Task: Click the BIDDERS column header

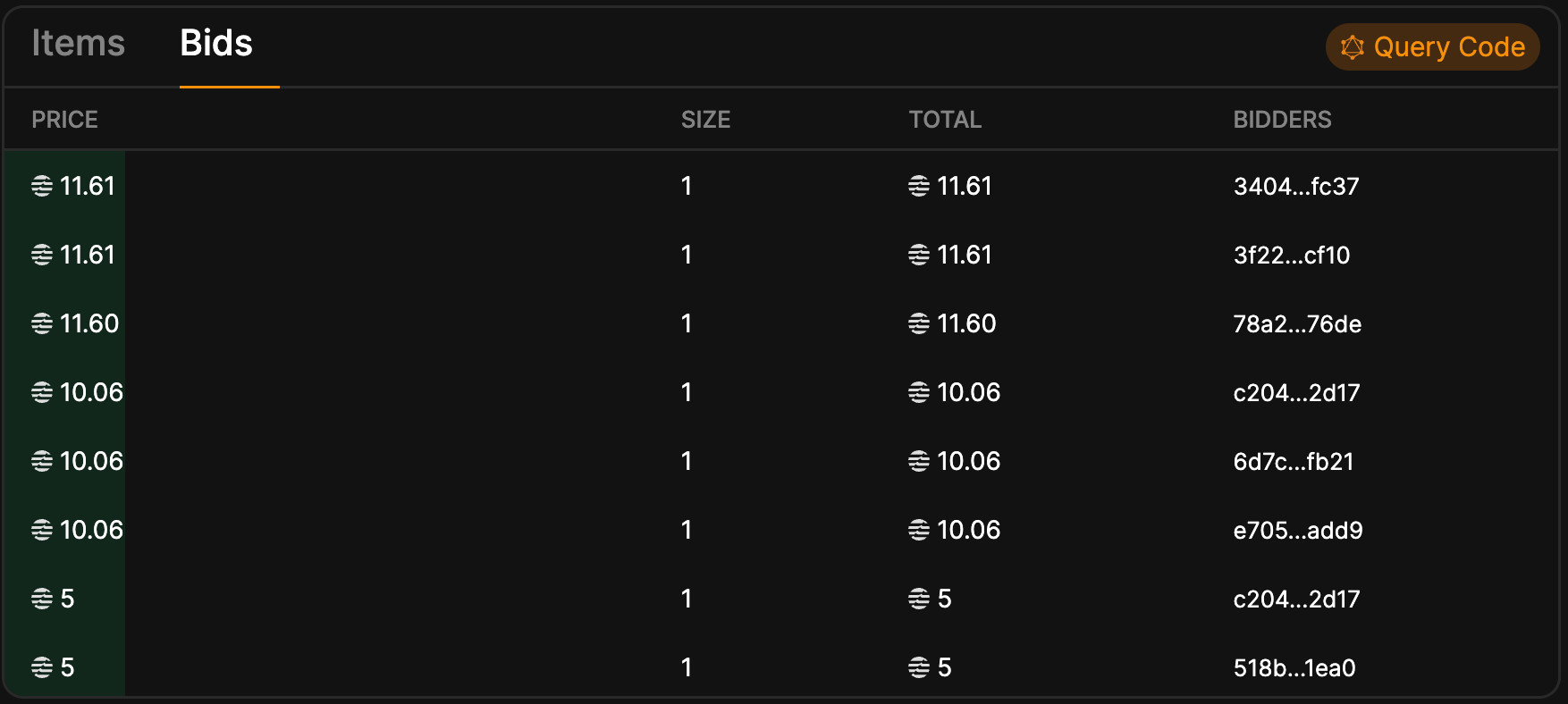Action: pyautogui.click(x=1282, y=120)
